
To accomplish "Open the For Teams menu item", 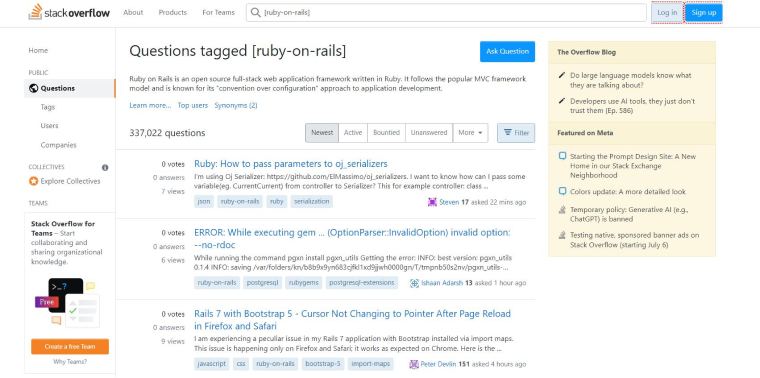I will [218, 13].
